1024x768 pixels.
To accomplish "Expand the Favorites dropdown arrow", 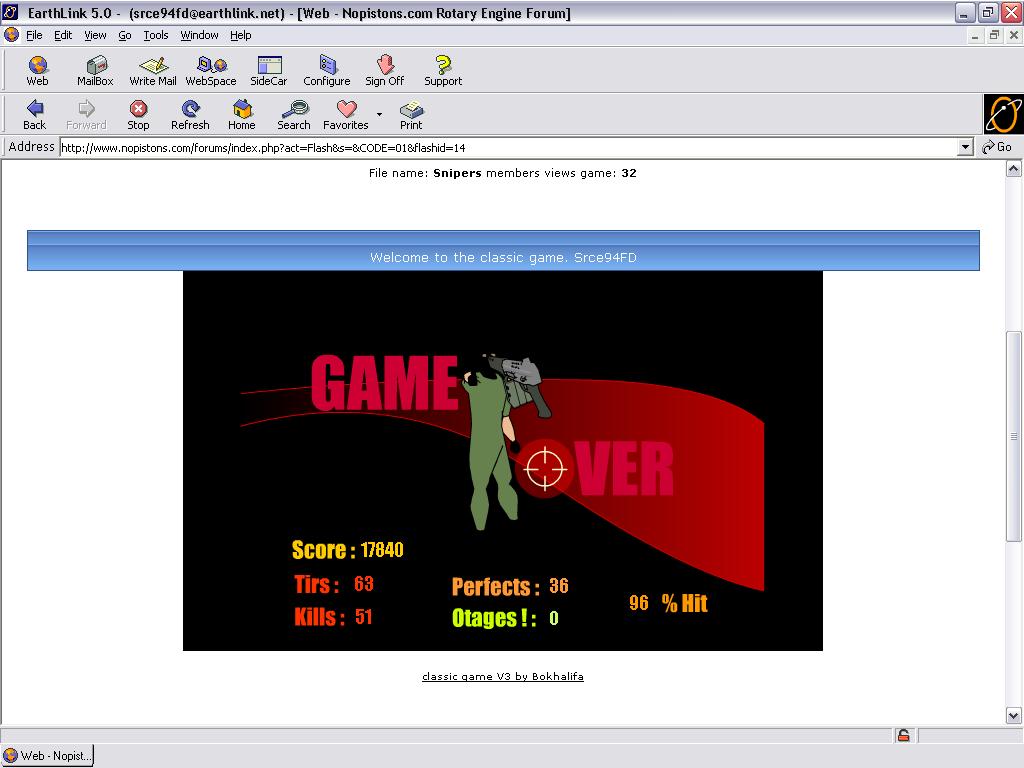I will coord(380,114).
